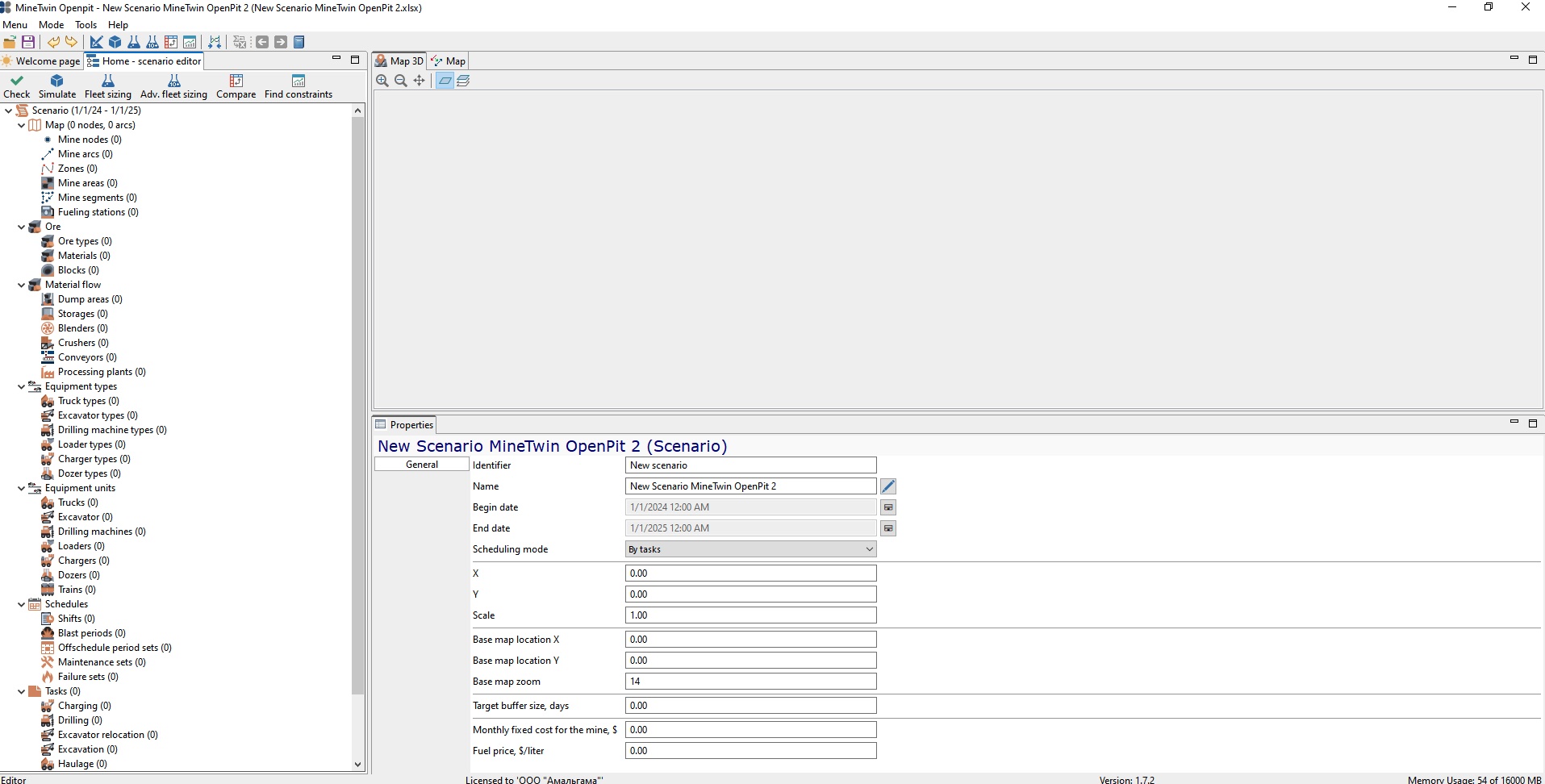Click the redo arrow toolbar icon

[72, 42]
